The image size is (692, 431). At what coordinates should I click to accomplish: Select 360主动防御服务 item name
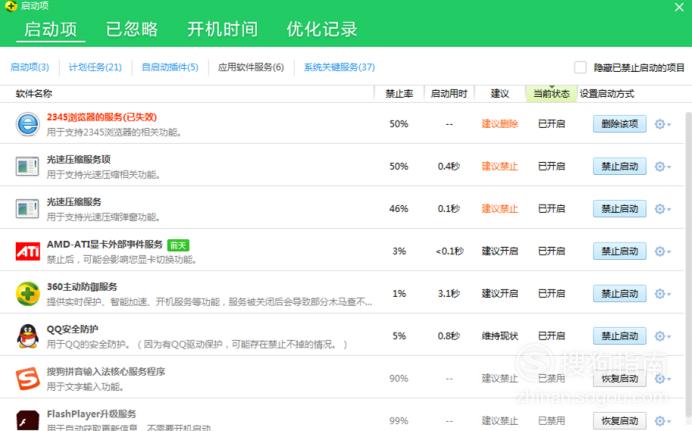tap(82, 287)
